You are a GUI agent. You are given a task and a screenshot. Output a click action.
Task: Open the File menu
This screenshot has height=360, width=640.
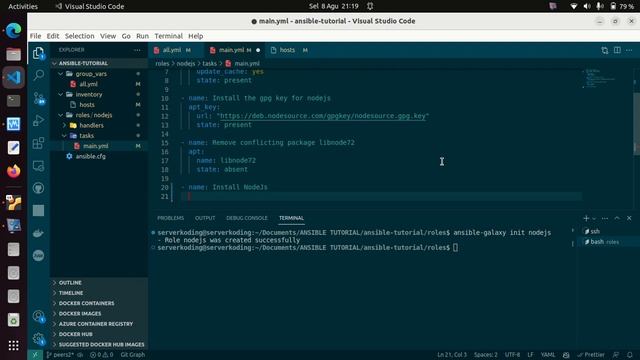point(36,36)
